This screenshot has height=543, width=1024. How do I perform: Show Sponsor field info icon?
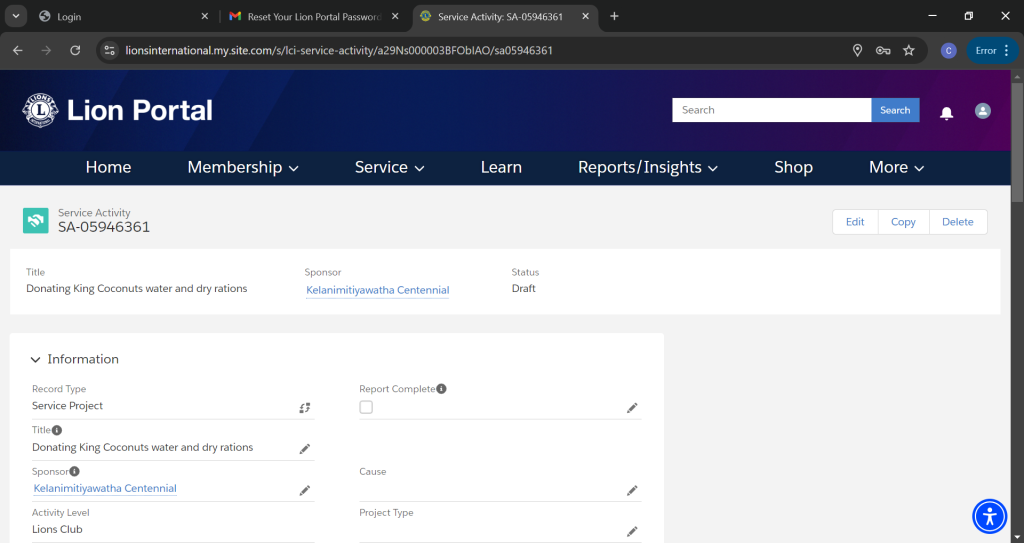(74, 471)
